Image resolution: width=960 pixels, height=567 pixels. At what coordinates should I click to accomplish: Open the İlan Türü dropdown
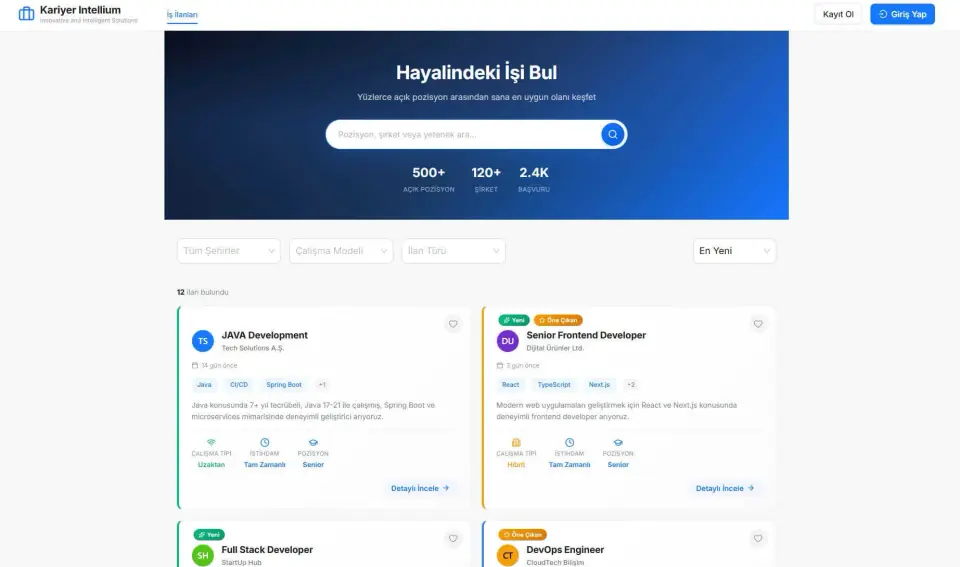453,251
